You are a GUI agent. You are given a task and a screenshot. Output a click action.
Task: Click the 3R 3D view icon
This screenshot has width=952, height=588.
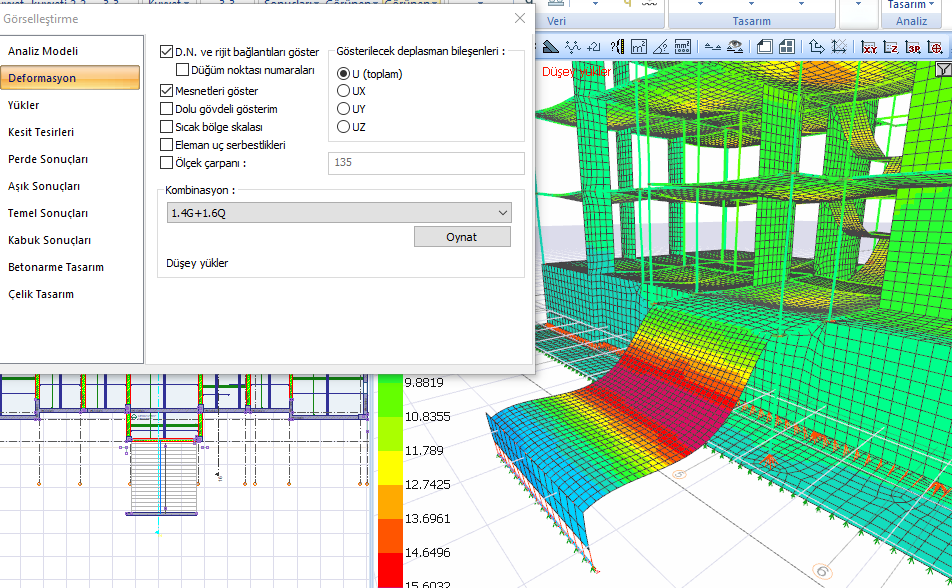point(913,47)
